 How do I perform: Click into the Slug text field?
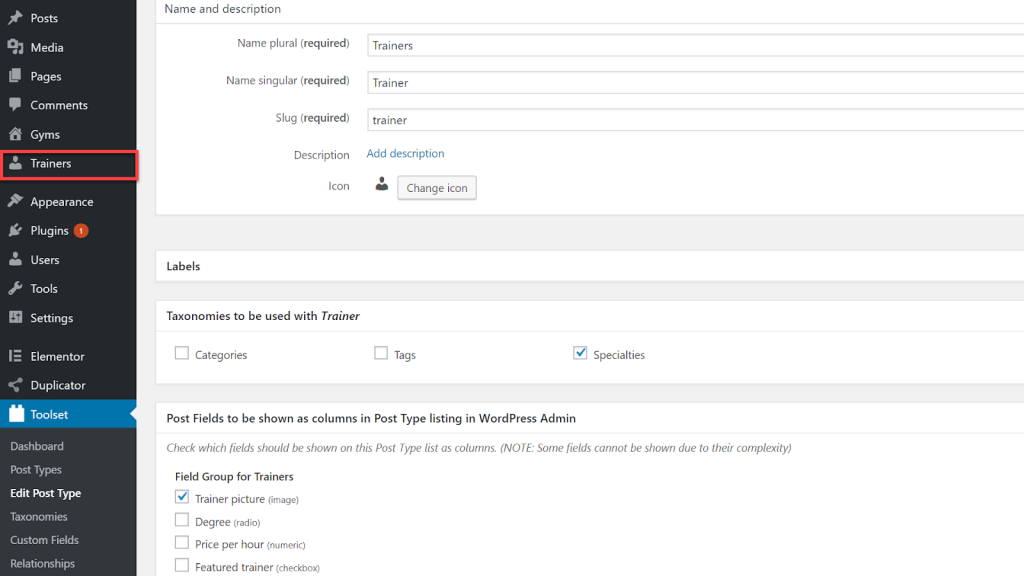pos(690,120)
